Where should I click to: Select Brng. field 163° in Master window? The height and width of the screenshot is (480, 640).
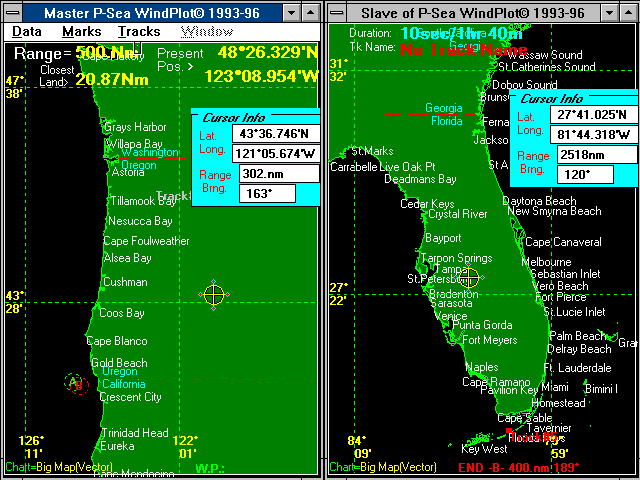pyautogui.click(x=267, y=193)
